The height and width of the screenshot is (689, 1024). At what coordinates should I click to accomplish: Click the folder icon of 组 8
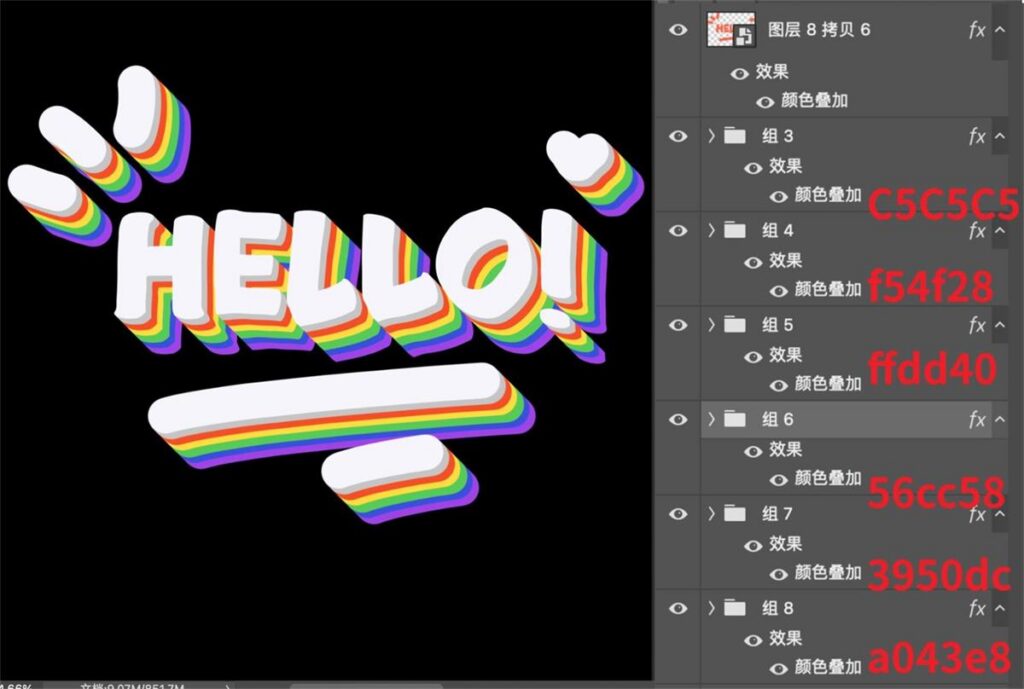click(x=735, y=608)
